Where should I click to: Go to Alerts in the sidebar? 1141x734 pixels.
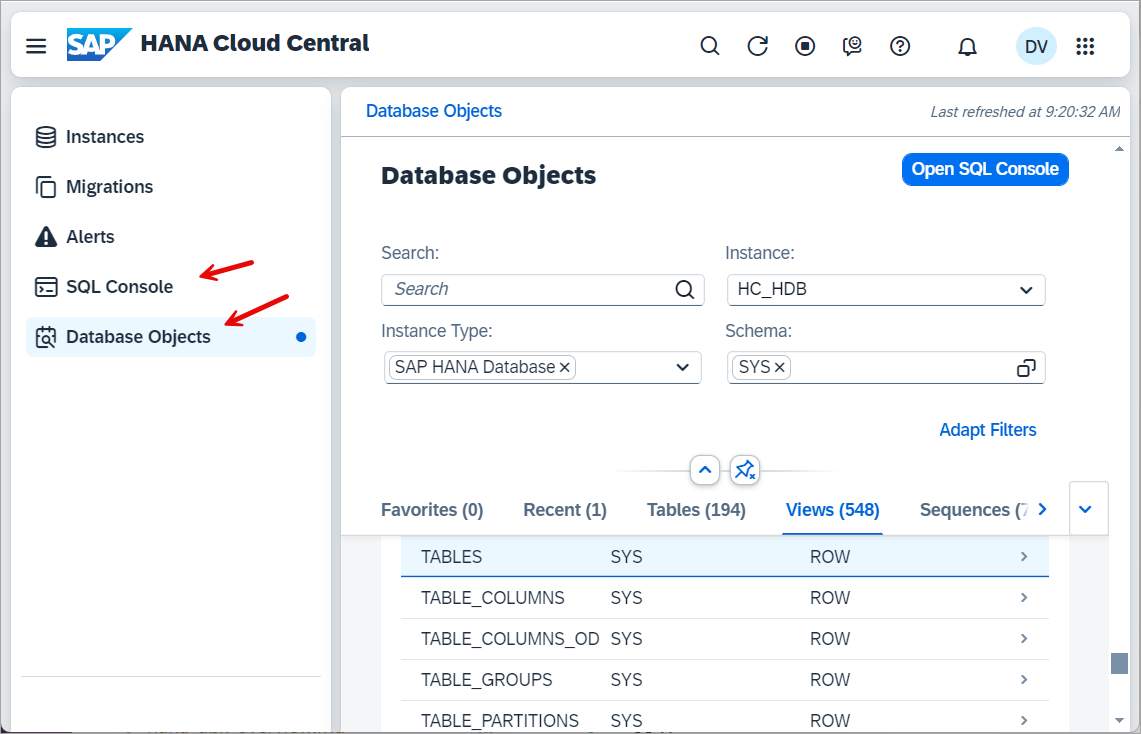pos(90,236)
